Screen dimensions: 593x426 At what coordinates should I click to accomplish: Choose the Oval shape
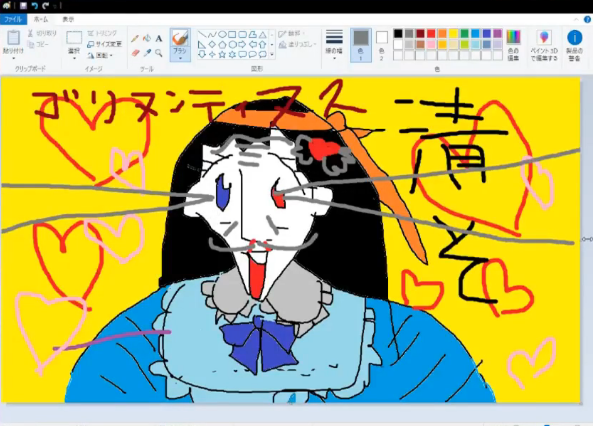(222, 35)
